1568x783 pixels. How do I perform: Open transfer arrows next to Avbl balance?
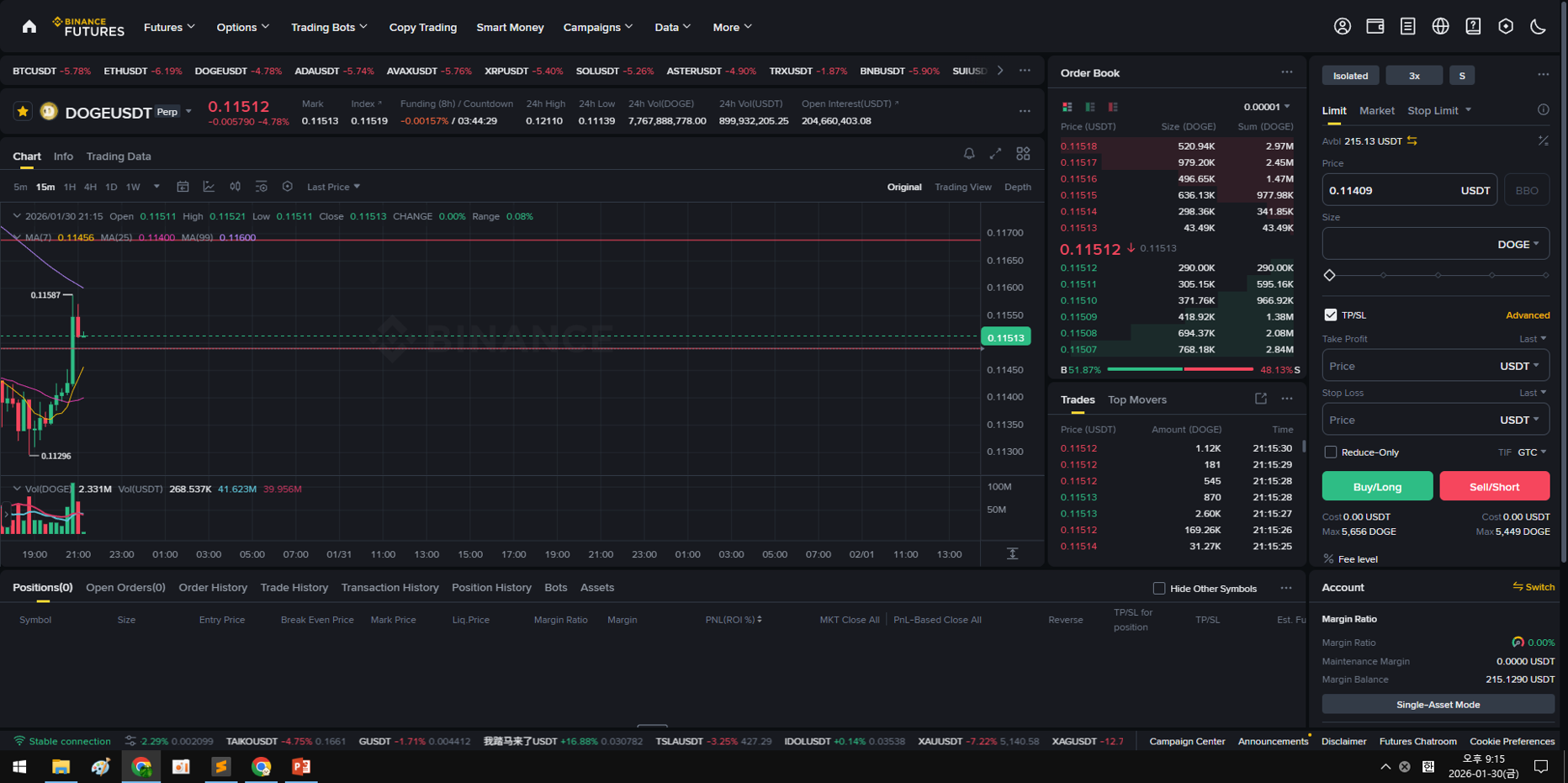click(x=1412, y=141)
